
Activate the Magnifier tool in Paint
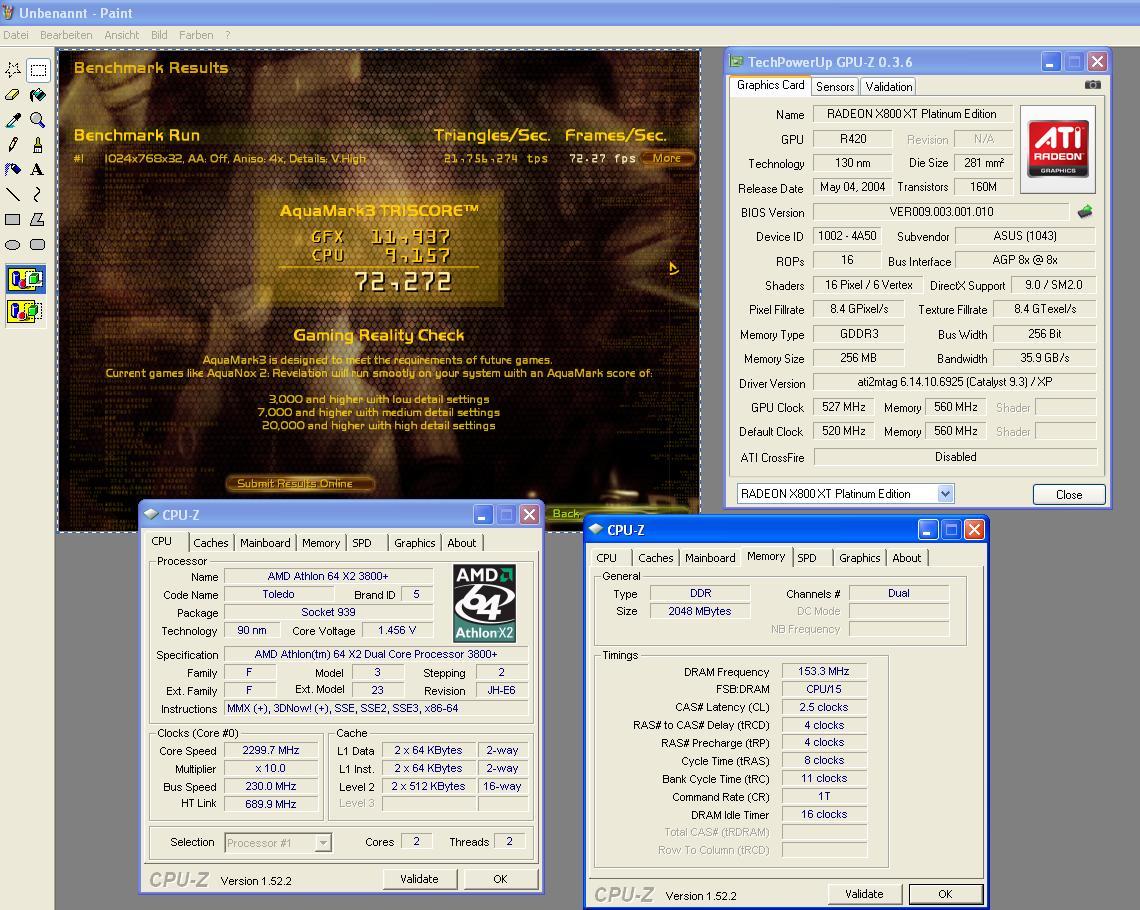[38, 120]
